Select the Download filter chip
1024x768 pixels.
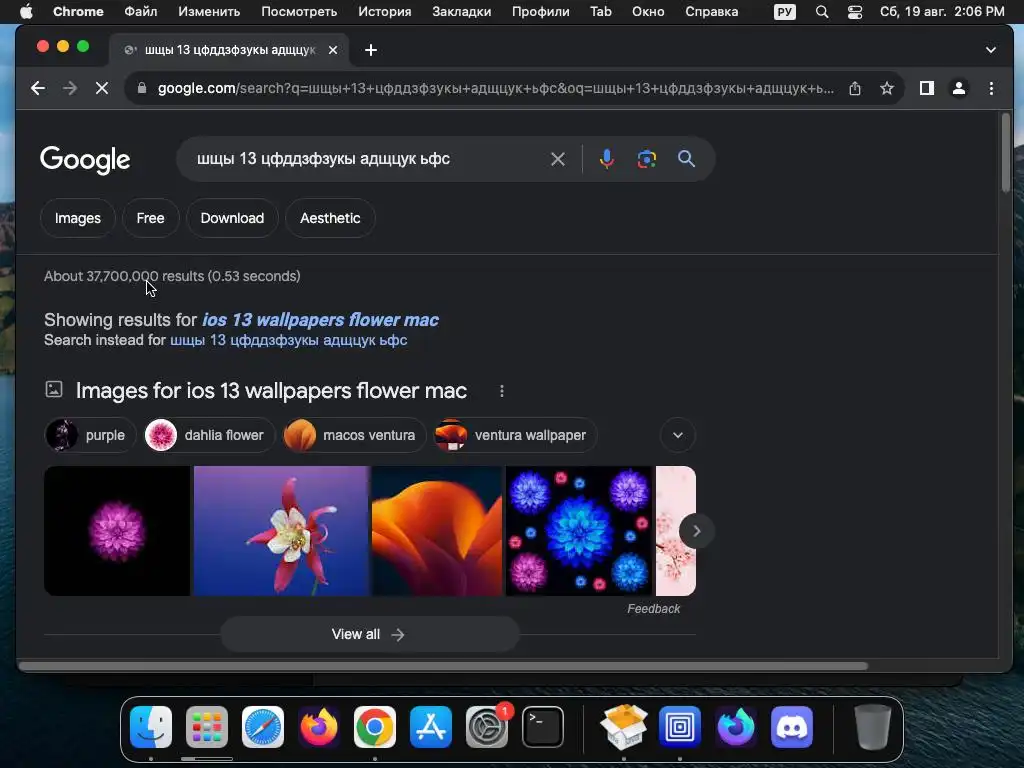point(232,218)
